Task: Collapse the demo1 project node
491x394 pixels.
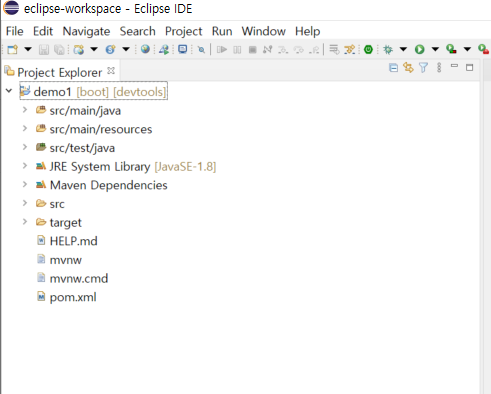Action: [9, 91]
